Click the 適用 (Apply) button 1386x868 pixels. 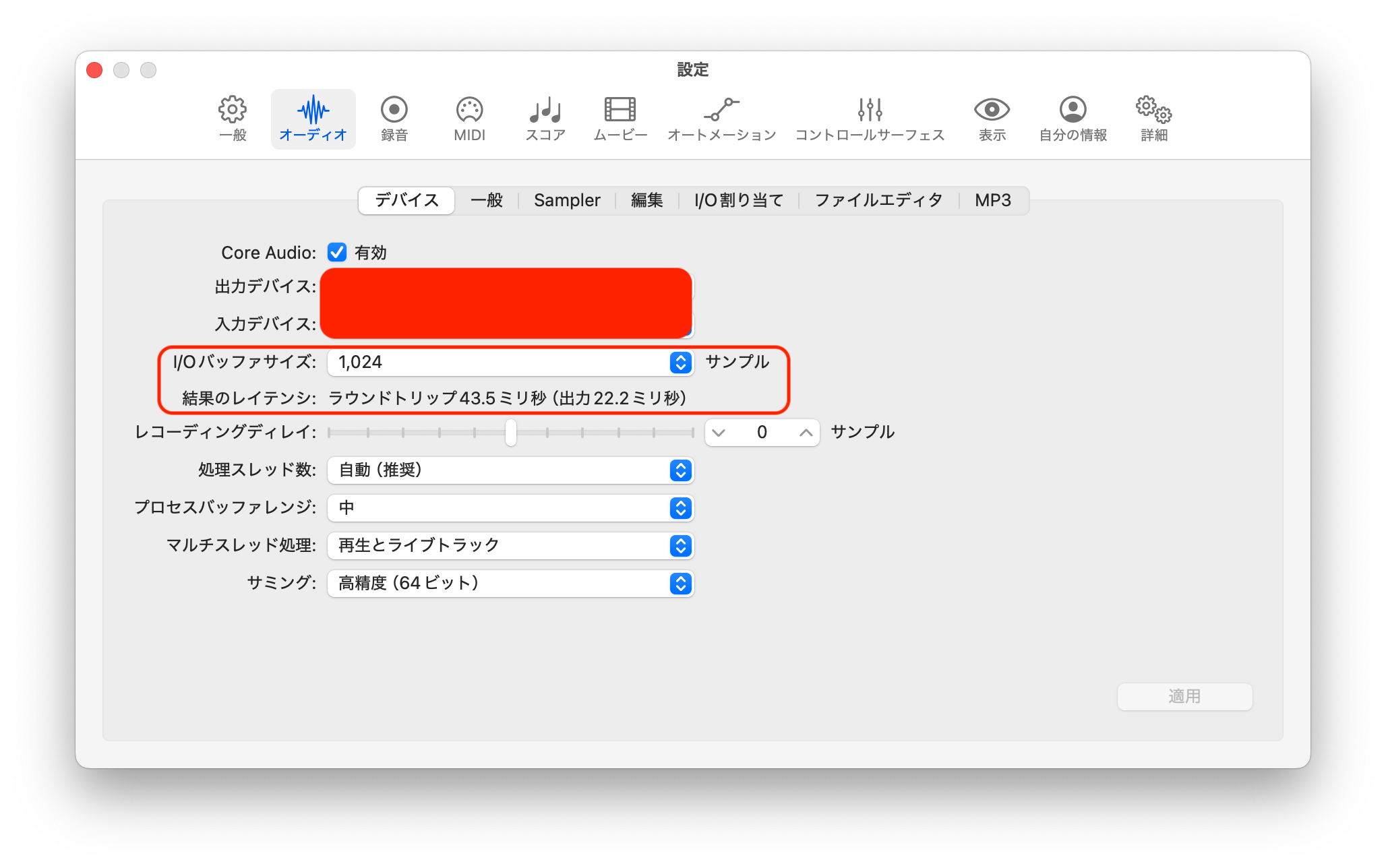tap(1184, 696)
